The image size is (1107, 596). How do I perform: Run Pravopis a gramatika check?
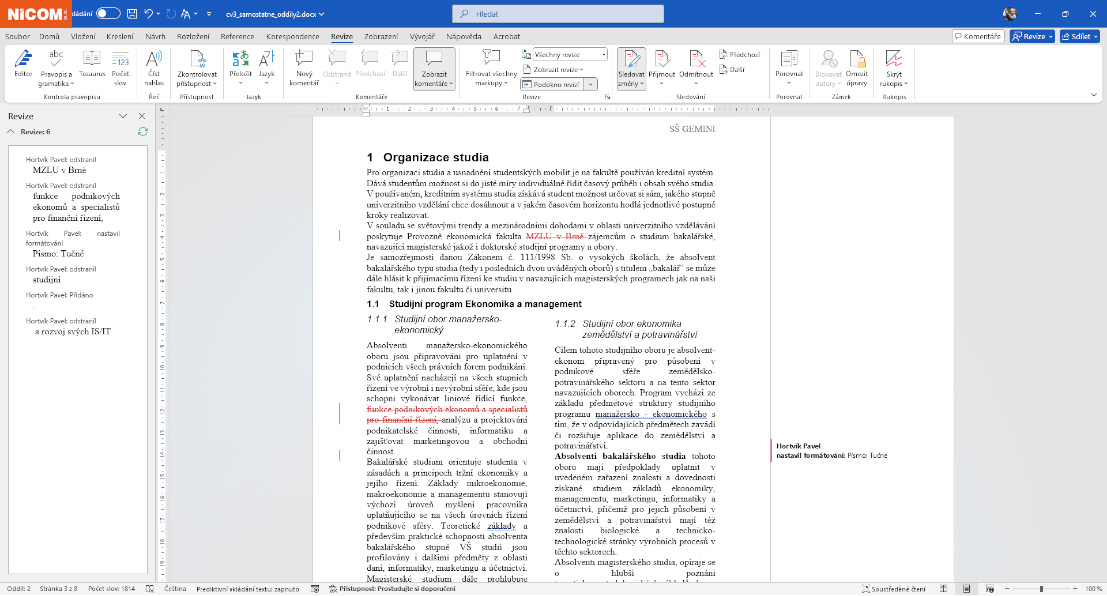(56, 68)
